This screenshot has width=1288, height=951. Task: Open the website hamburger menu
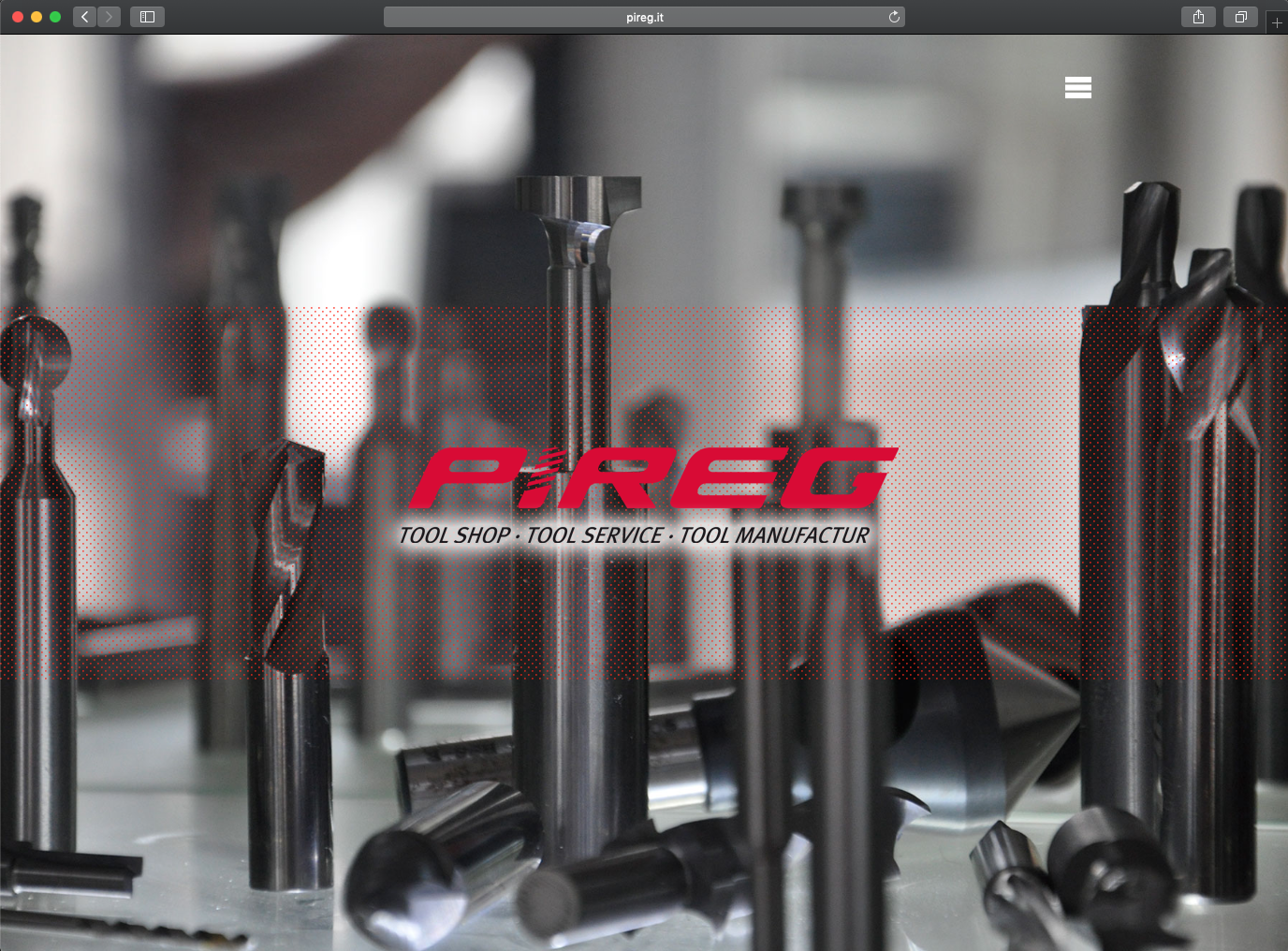(x=1077, y=87)
